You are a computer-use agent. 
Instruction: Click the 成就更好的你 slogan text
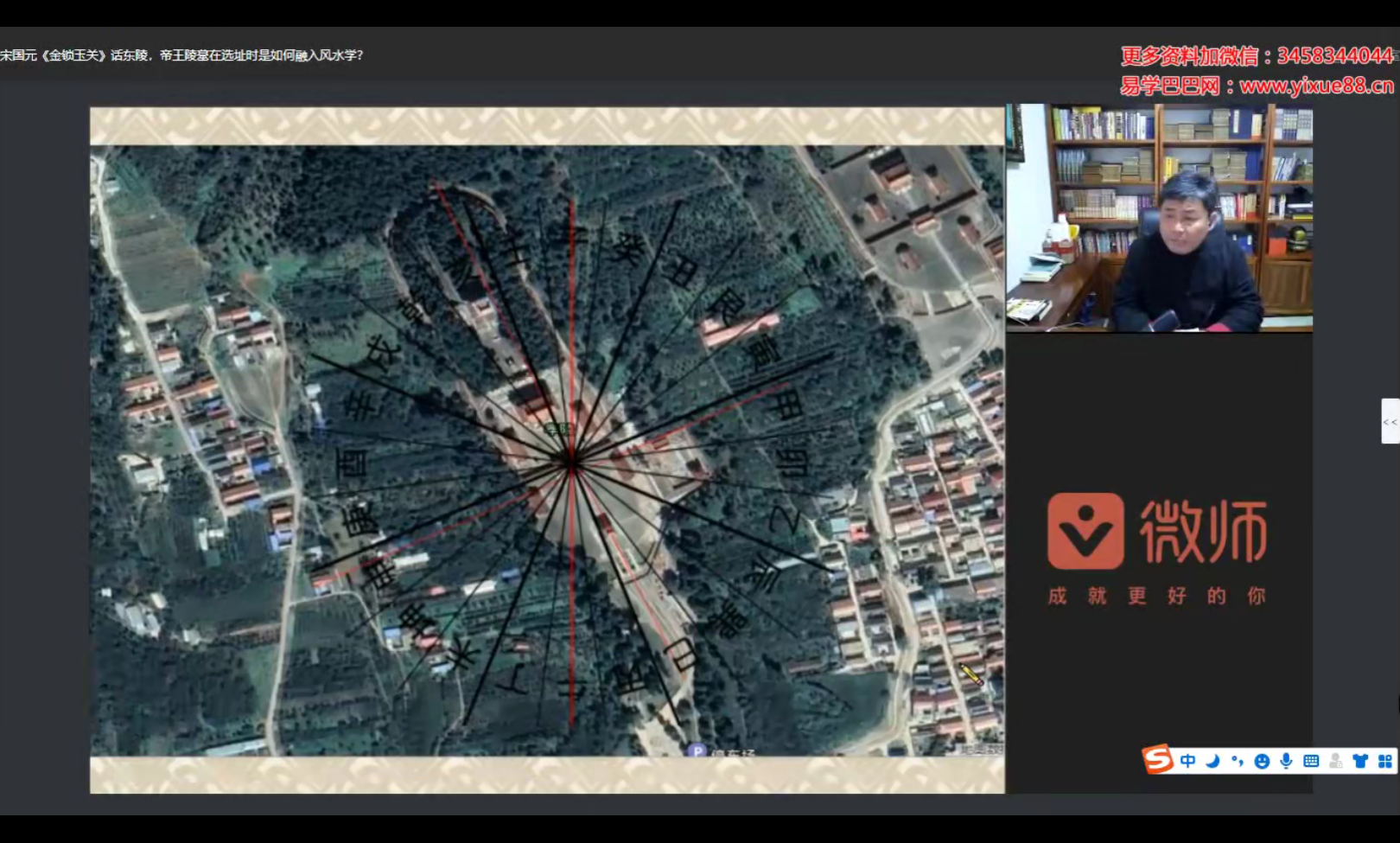tap(1156, 596)
